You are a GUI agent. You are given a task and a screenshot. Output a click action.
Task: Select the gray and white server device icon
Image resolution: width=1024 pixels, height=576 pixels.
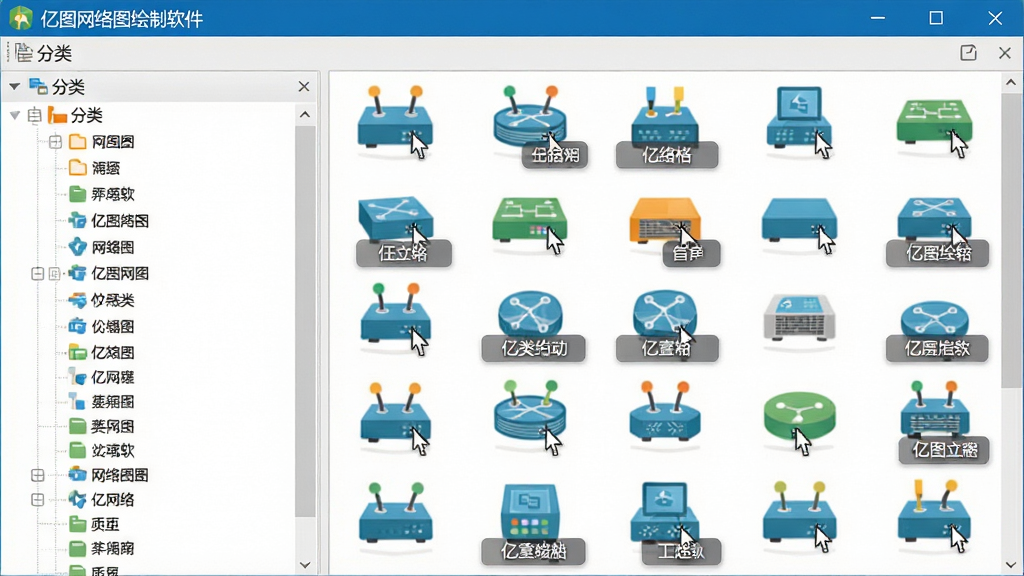tap(799, 318)
